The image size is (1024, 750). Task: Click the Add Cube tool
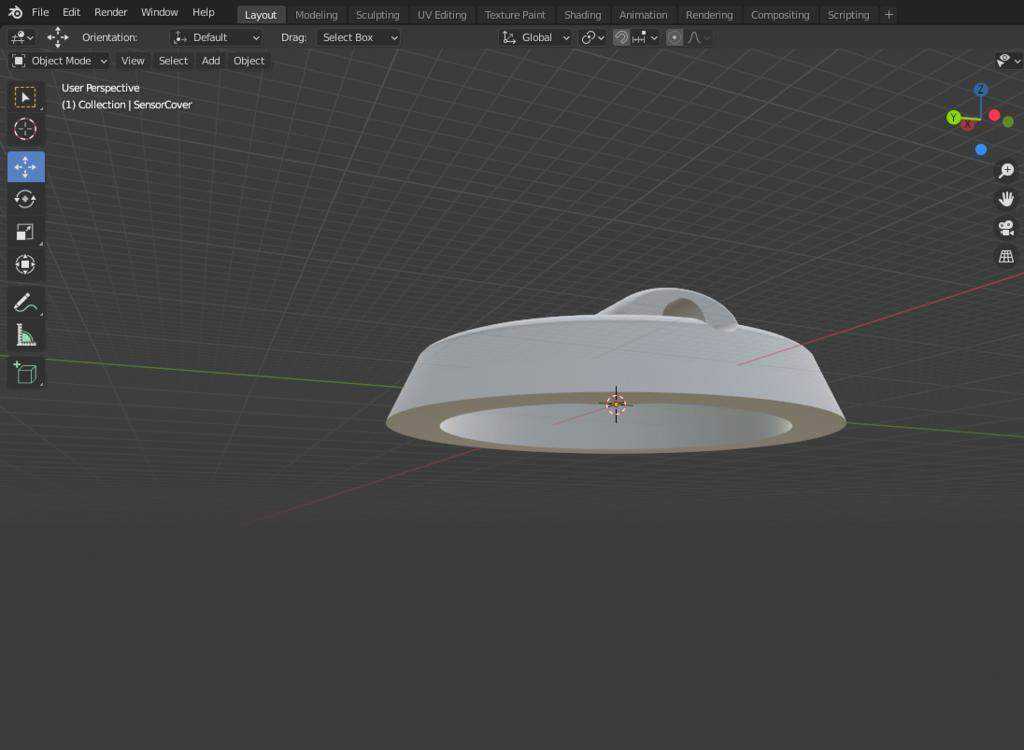click(x=25, y=373)
